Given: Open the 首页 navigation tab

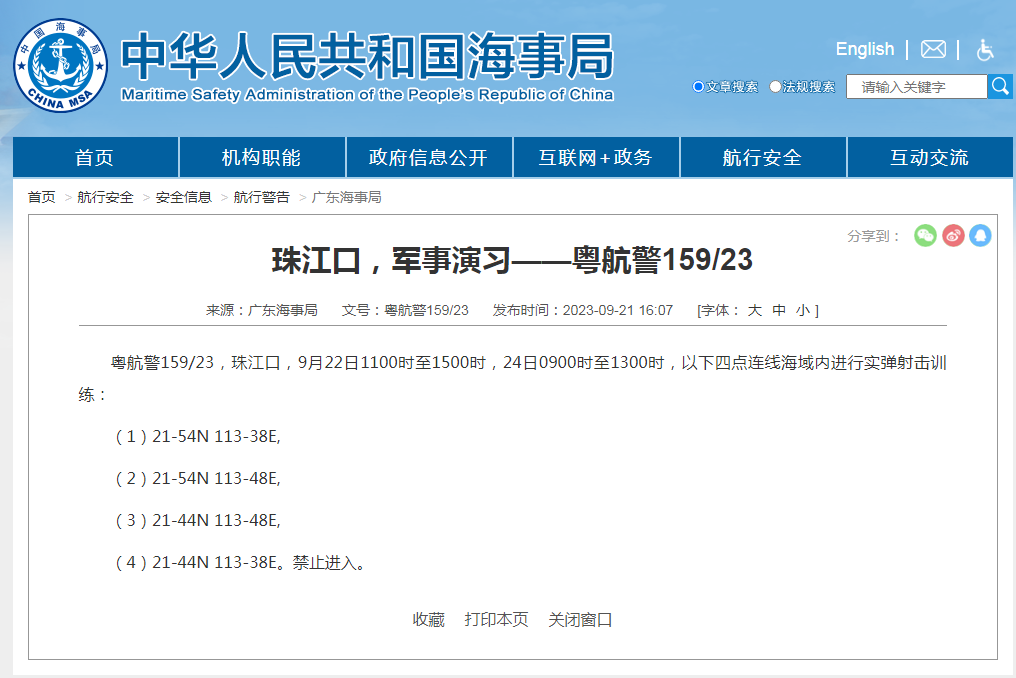Looking at the screenshot, I should (x=95, y=157).
